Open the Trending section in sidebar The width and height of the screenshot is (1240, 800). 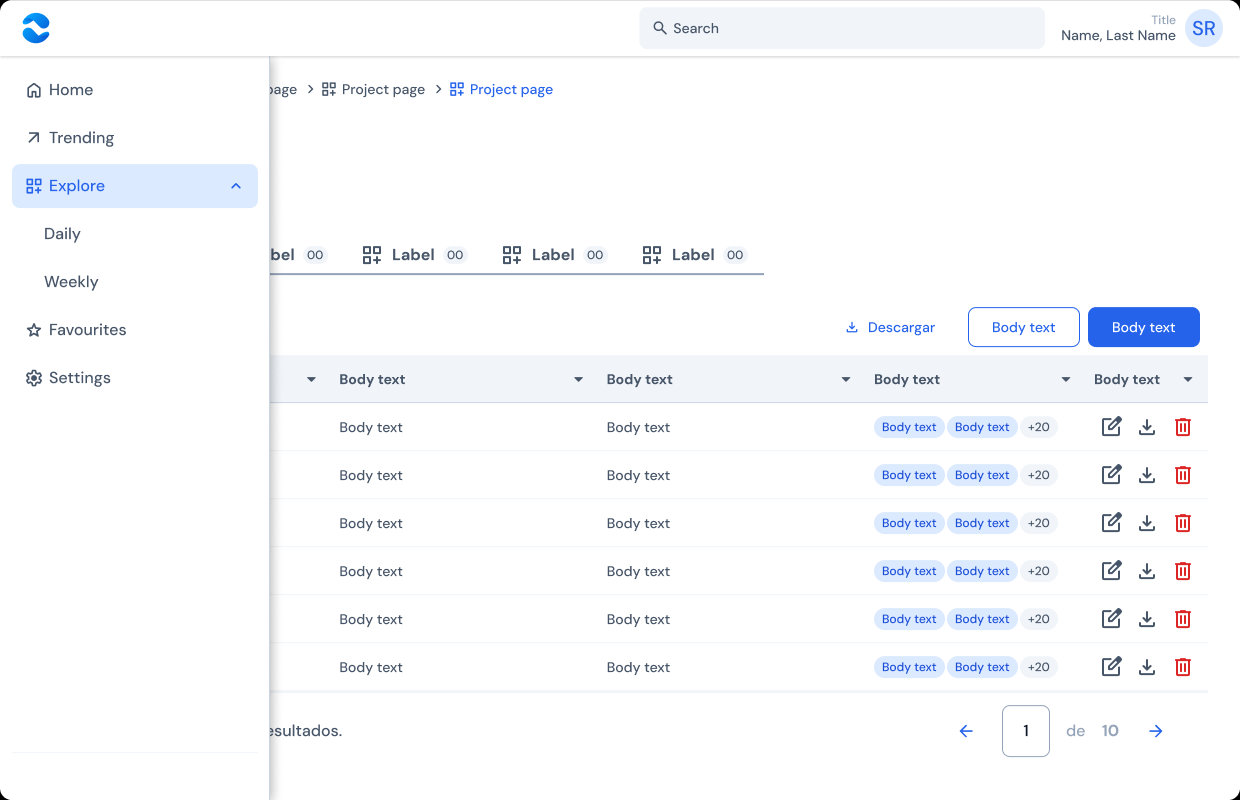(135, 138)
